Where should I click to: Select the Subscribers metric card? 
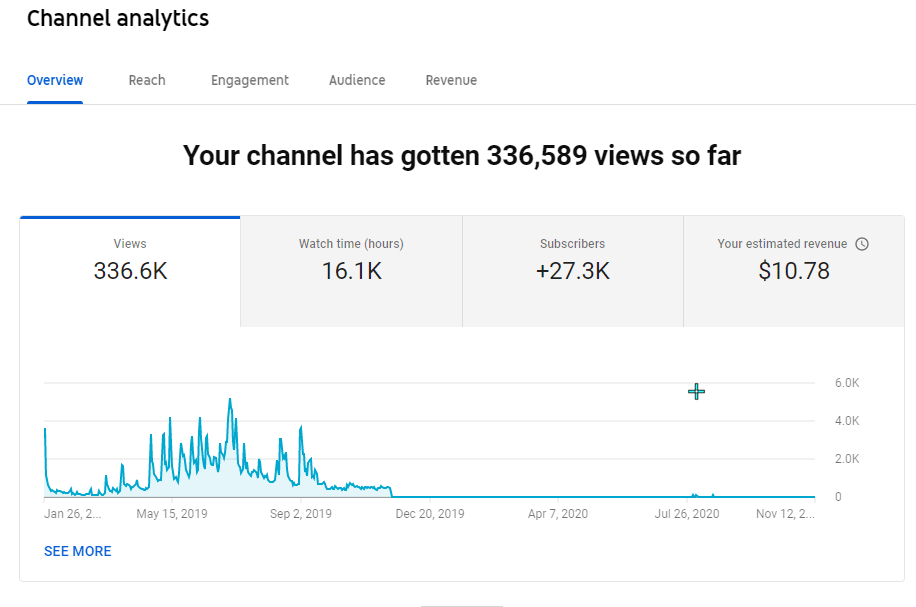click(572, 272)
